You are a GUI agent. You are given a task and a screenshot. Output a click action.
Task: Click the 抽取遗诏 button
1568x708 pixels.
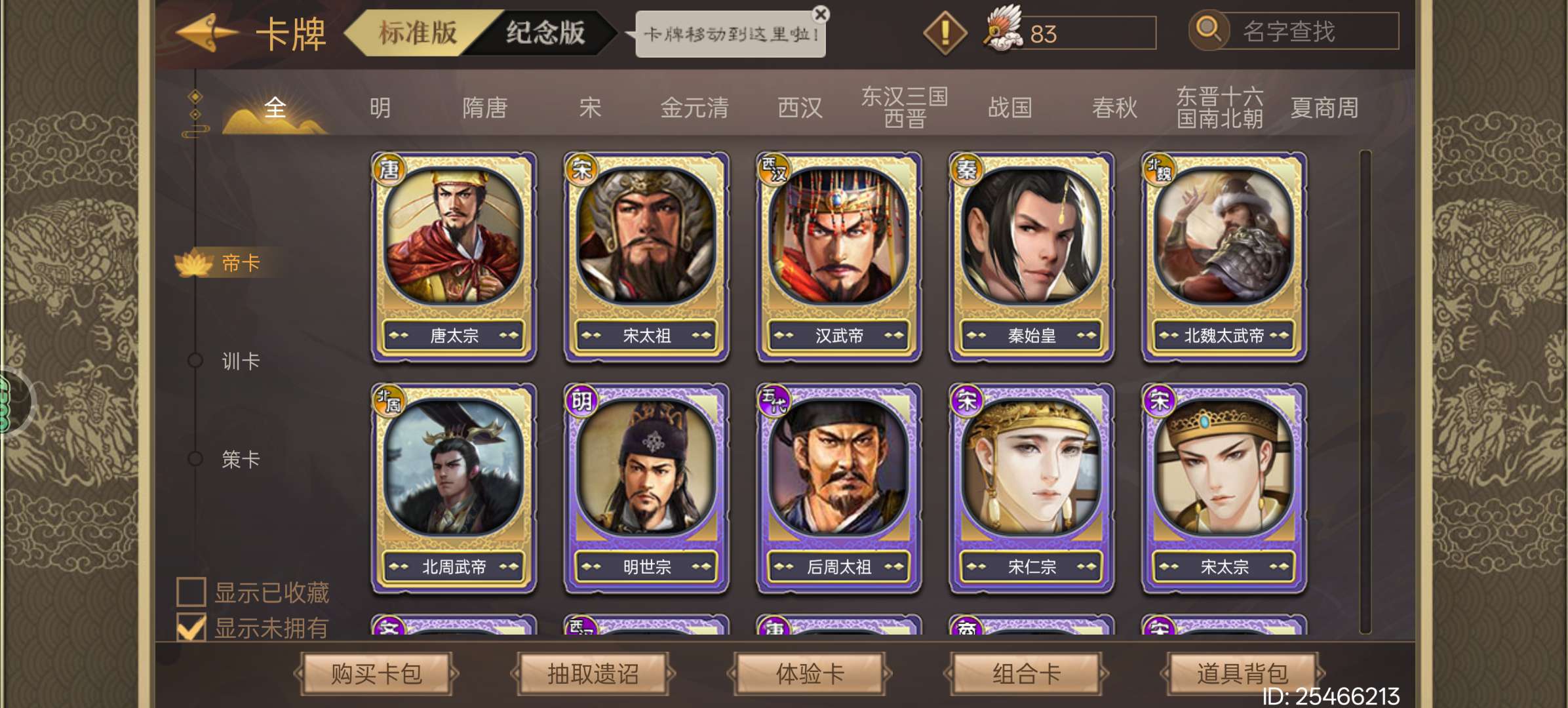pyautogui.click(x=593, y=673)
